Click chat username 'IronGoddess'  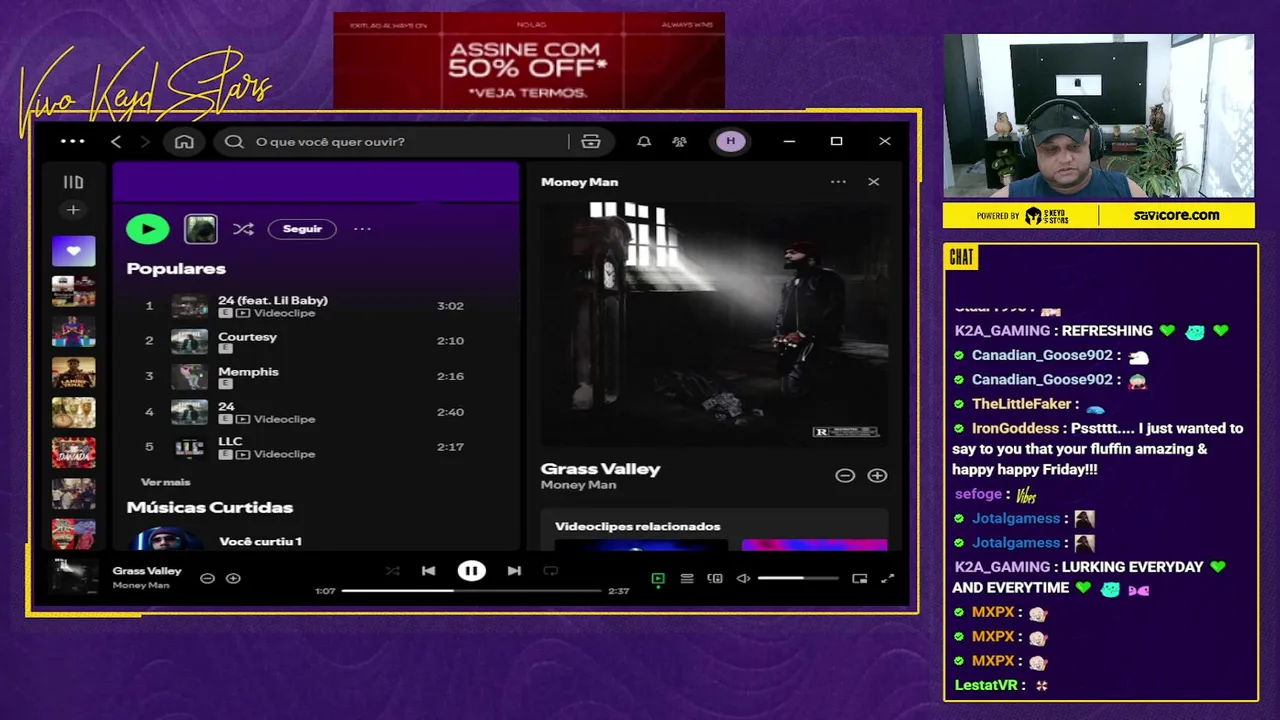[x=1015, y=428]
